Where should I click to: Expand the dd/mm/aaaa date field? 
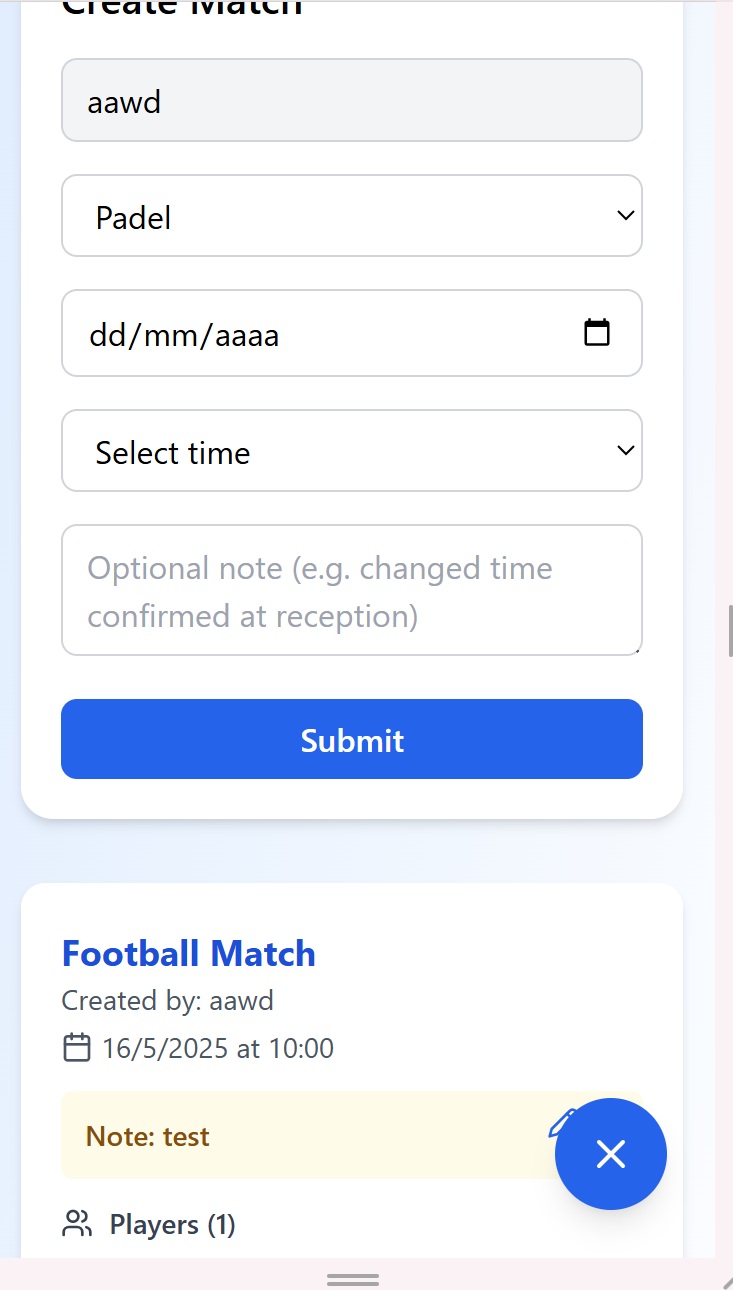point(300,333)
